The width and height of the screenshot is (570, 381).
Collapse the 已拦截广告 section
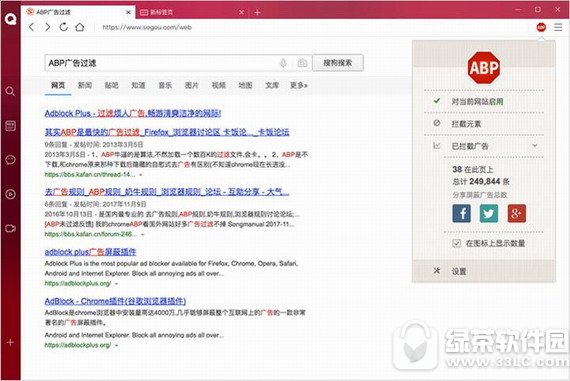click(535, 146)
